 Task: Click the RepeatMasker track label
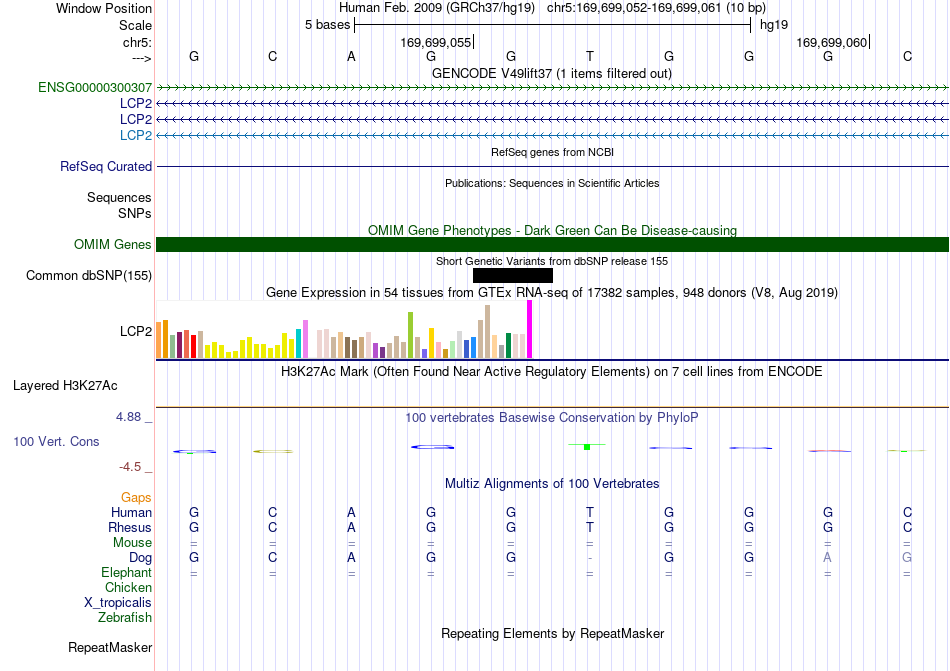click(110, 647)
